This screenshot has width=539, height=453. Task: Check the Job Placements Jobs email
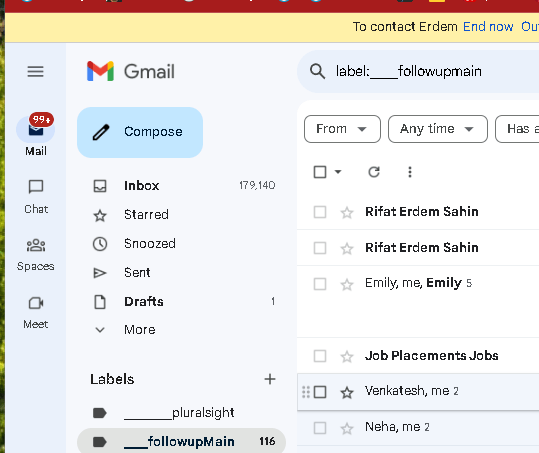coord(320,356)
